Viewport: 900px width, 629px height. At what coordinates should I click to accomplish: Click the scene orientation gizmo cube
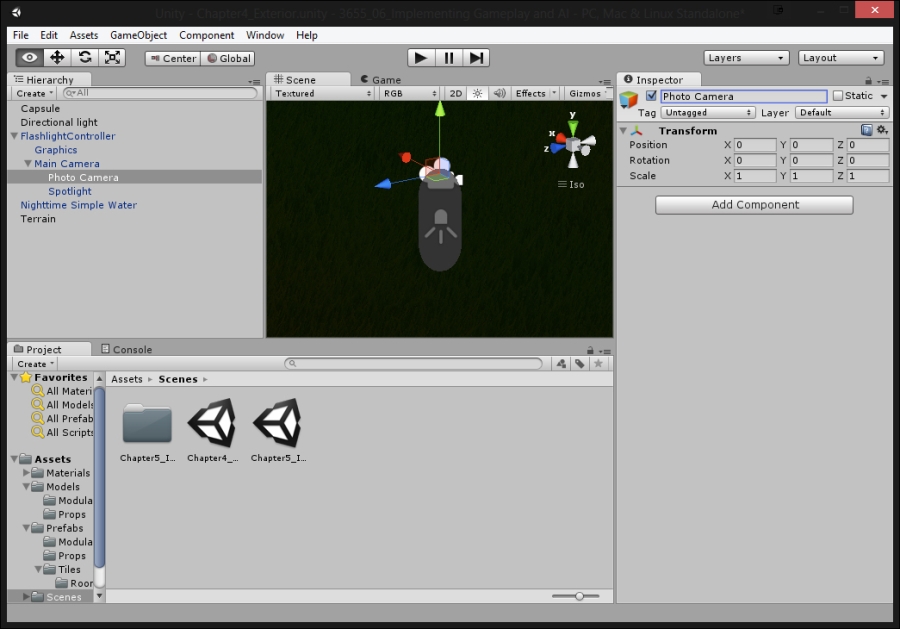coord(572,143)
